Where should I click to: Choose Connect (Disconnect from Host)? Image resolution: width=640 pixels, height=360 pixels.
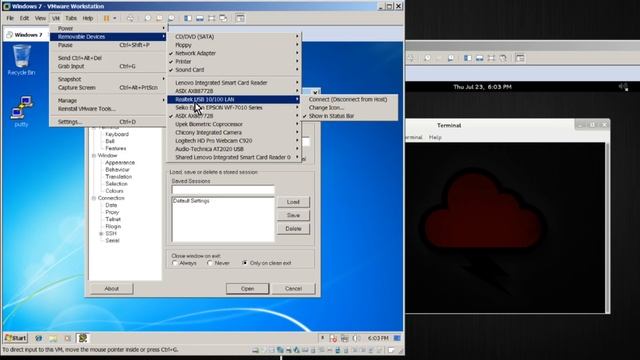pos(349,99)
